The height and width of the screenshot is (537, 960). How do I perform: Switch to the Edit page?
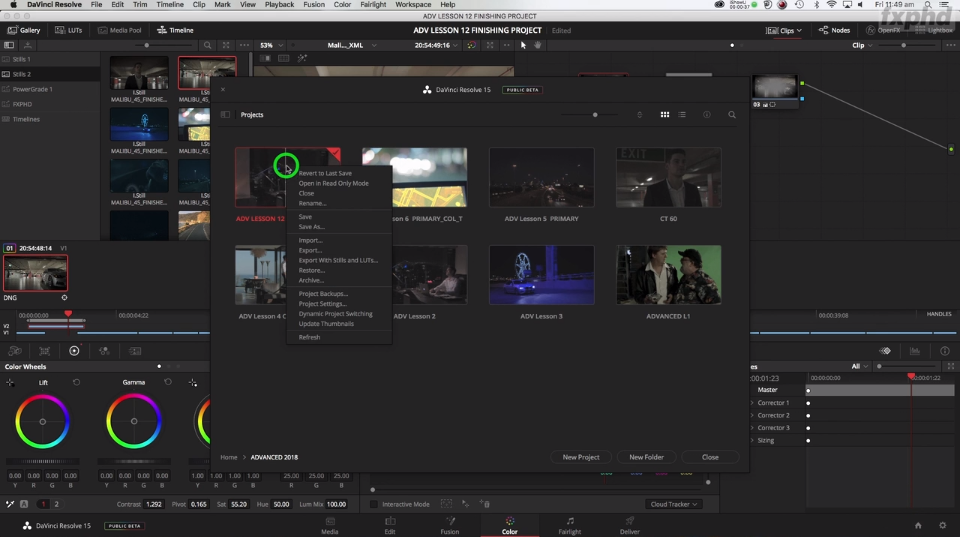tap(390, 525)
